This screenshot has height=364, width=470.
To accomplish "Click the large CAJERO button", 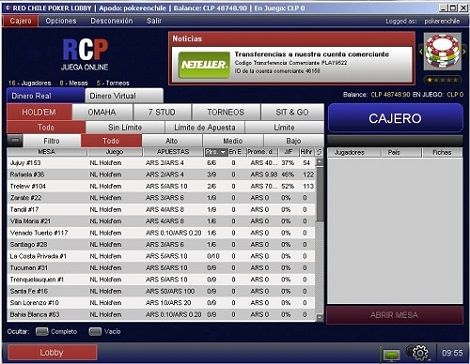I will pos(395,119).
